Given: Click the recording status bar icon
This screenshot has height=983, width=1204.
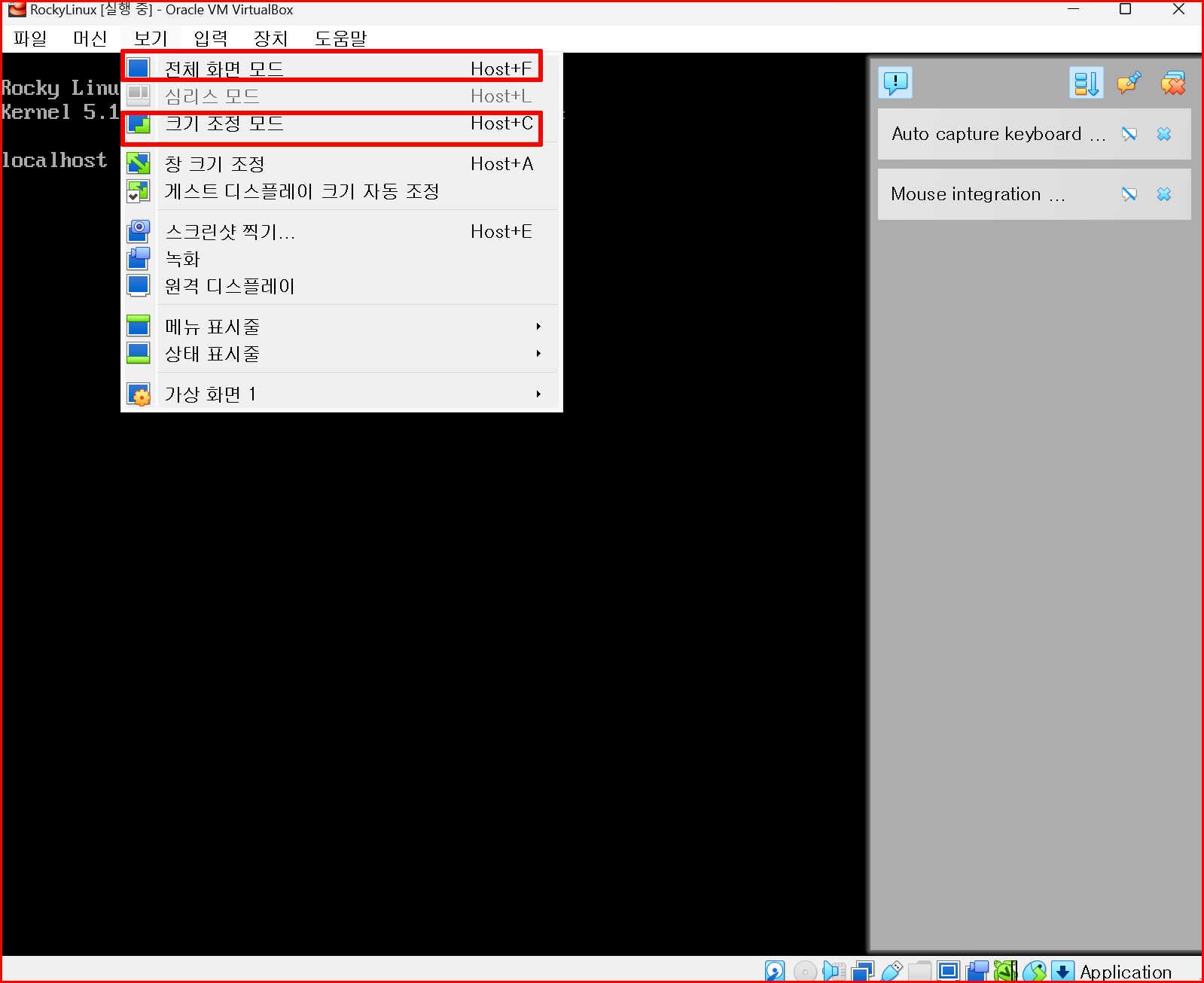Looking at the screenshot, I should (977, 971).
